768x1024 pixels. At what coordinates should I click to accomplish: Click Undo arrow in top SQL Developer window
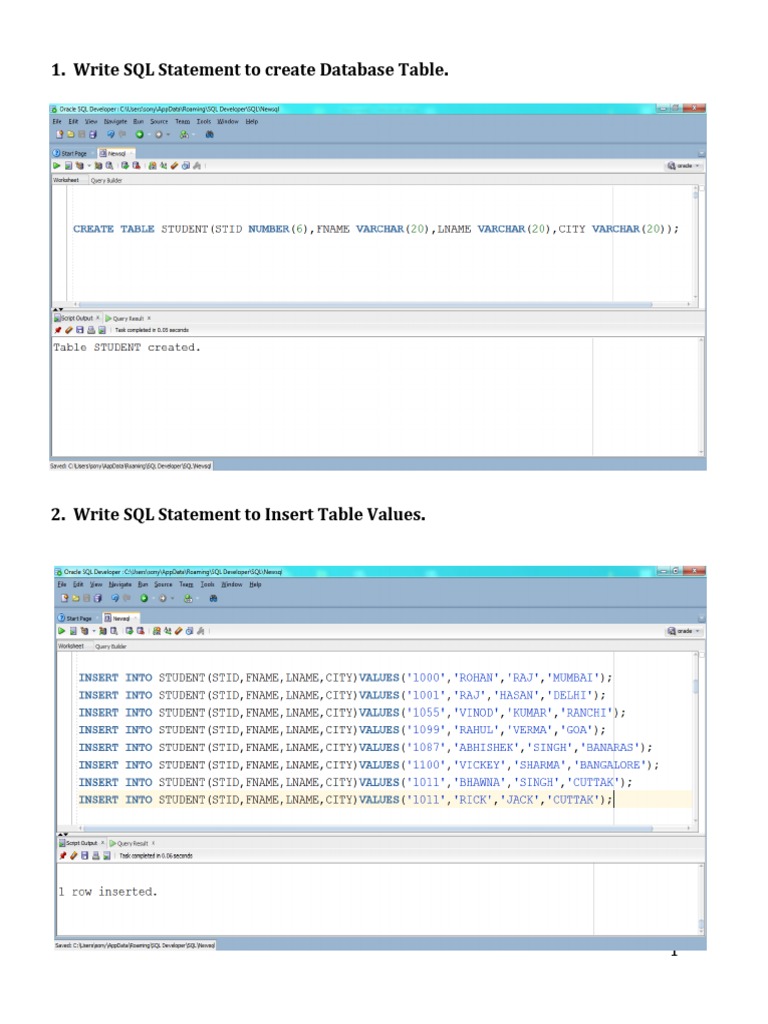[110, 134]
